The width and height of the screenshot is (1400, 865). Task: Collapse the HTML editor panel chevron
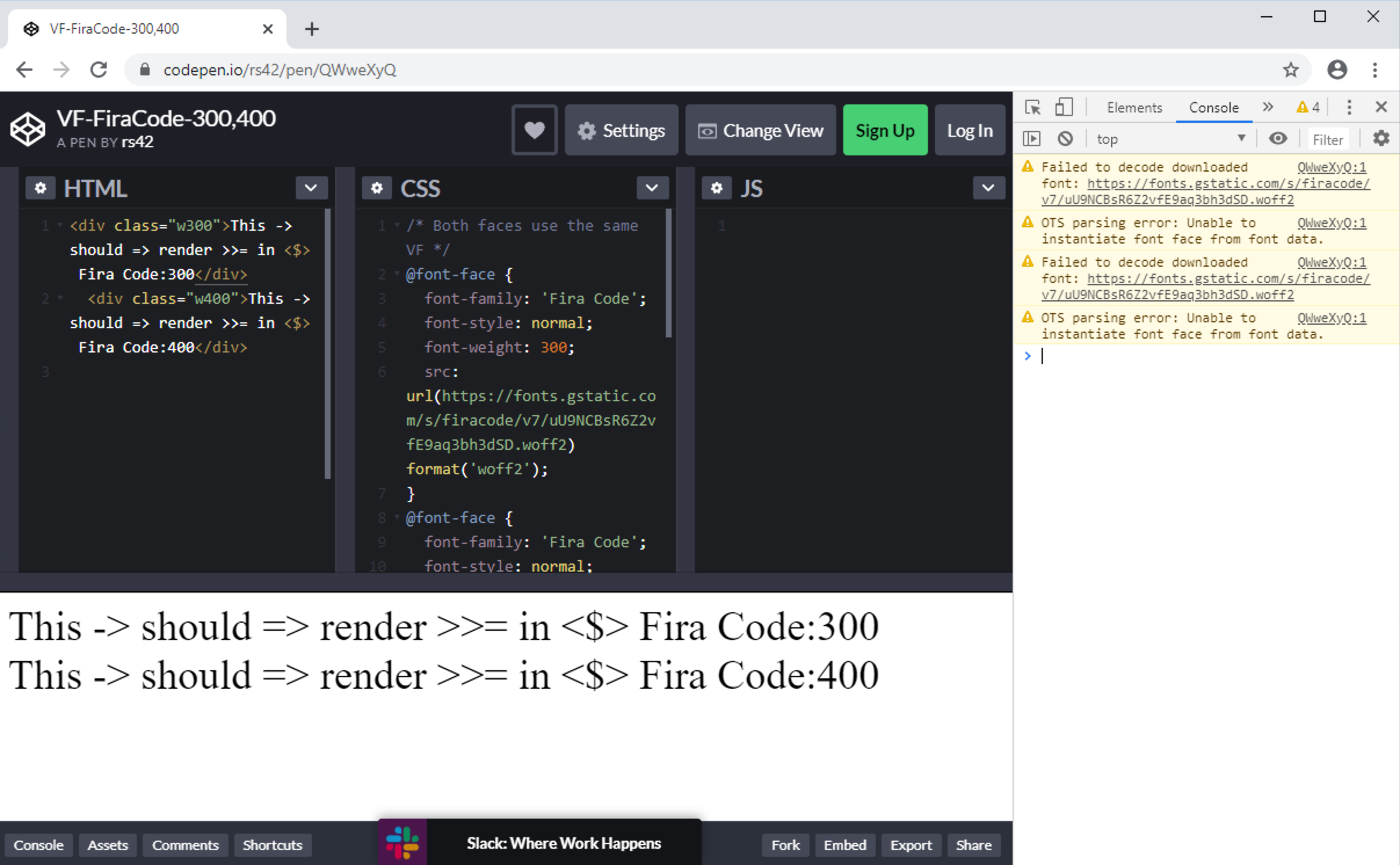point(311,188)
